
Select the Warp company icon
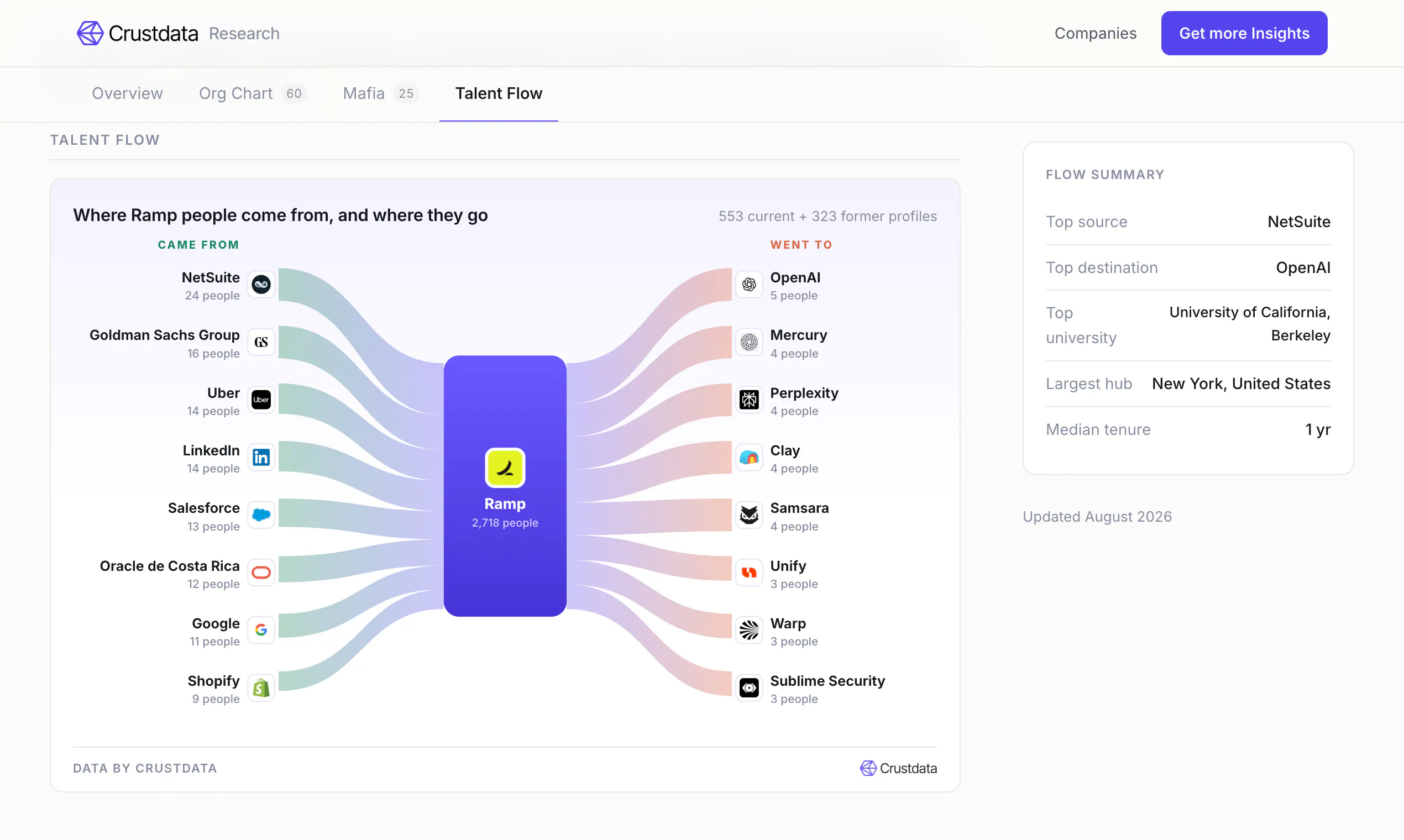[749, 630]
